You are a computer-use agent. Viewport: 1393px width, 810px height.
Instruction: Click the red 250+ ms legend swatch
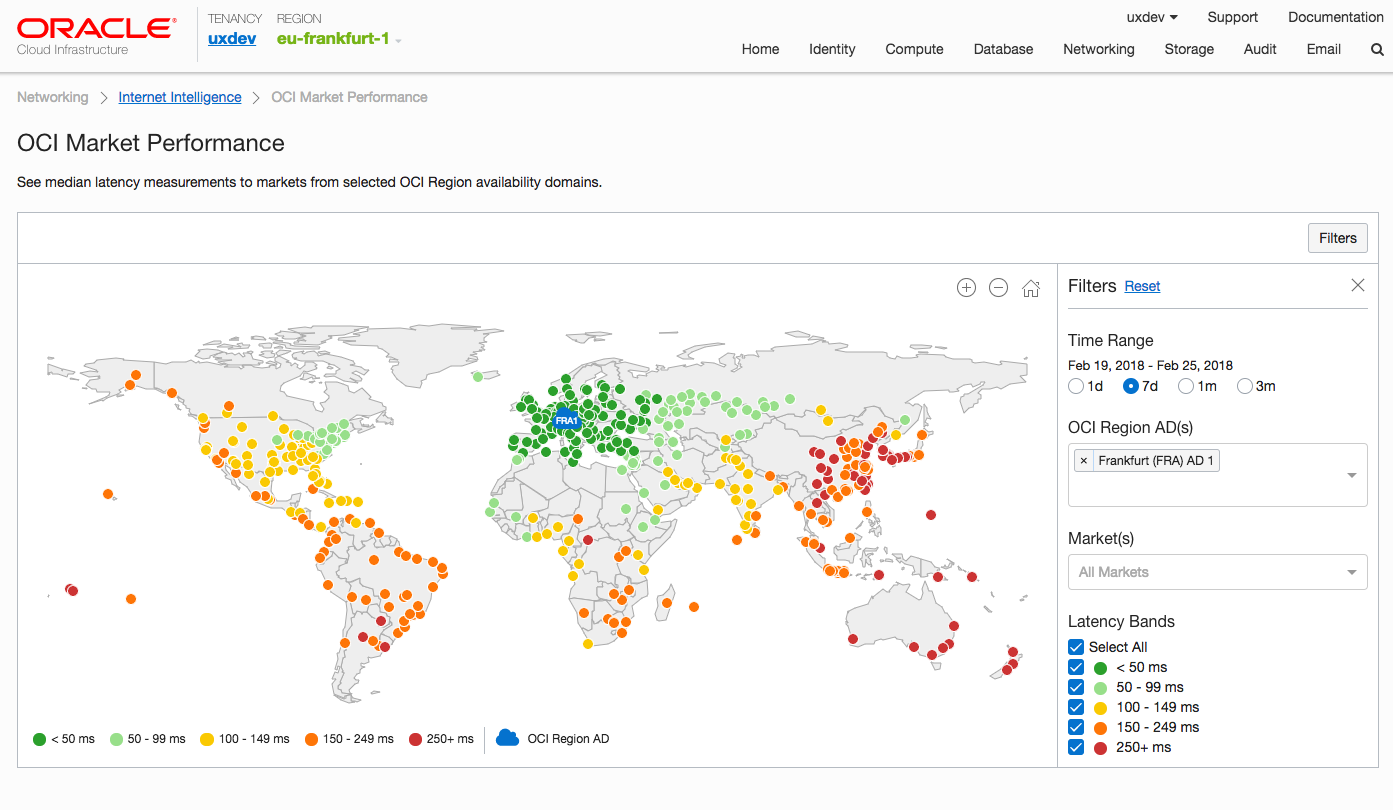416,739
